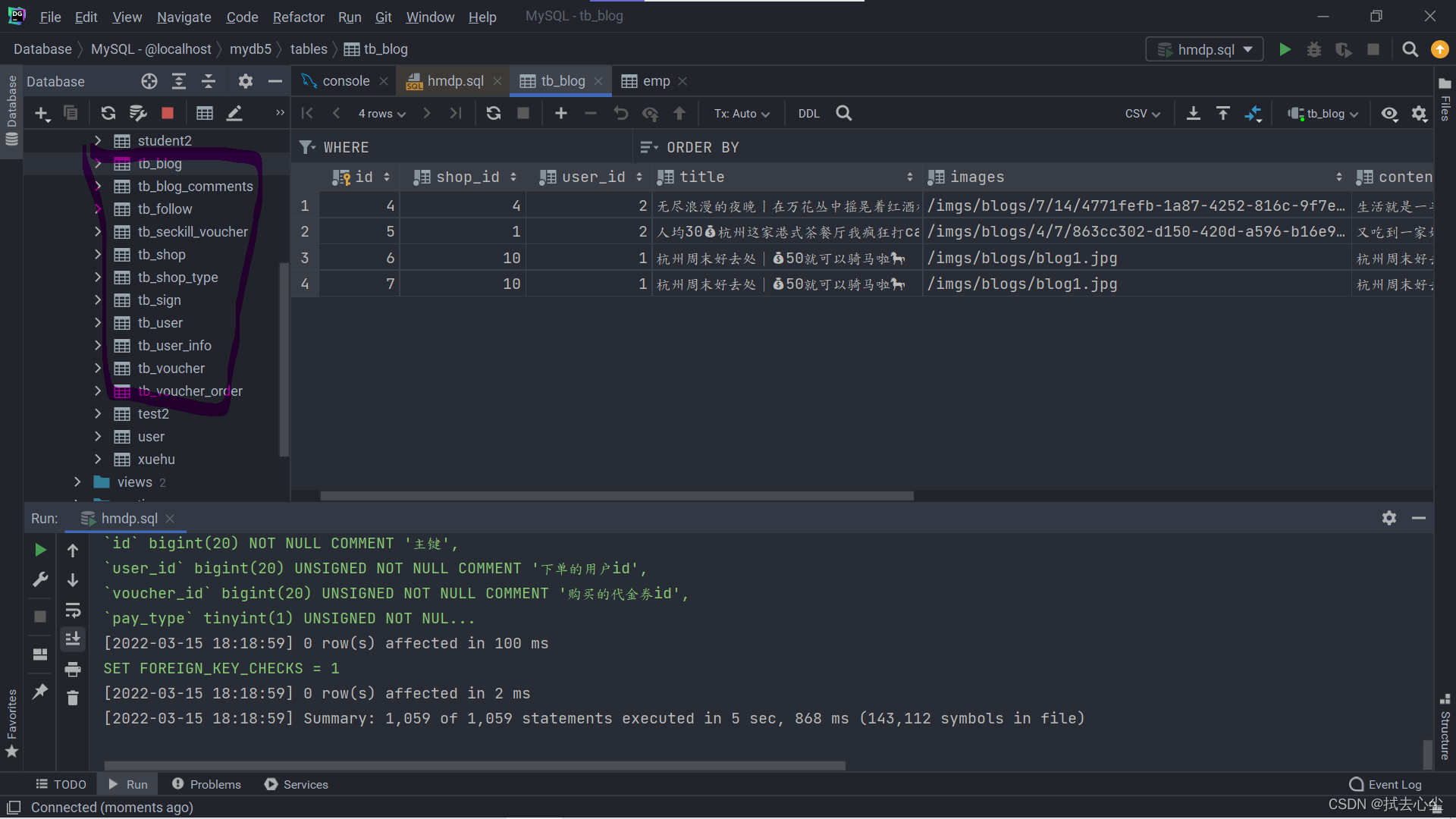The width and height of the screenshot is (1456, 819).
Task: Open the Refactor menu
Action: 298,17
